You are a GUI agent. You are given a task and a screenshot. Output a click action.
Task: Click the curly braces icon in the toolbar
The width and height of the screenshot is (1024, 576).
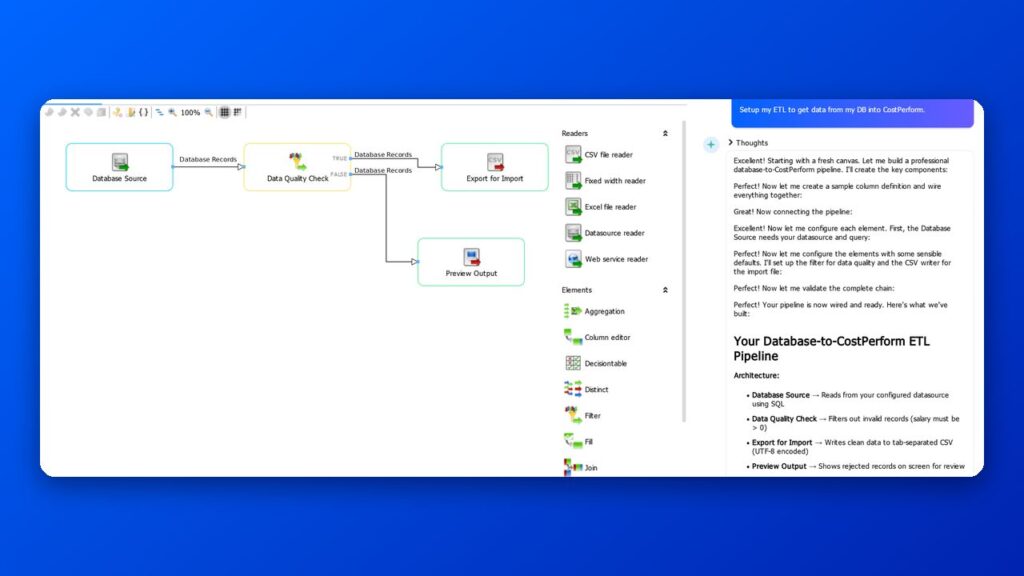click(144, 112)
